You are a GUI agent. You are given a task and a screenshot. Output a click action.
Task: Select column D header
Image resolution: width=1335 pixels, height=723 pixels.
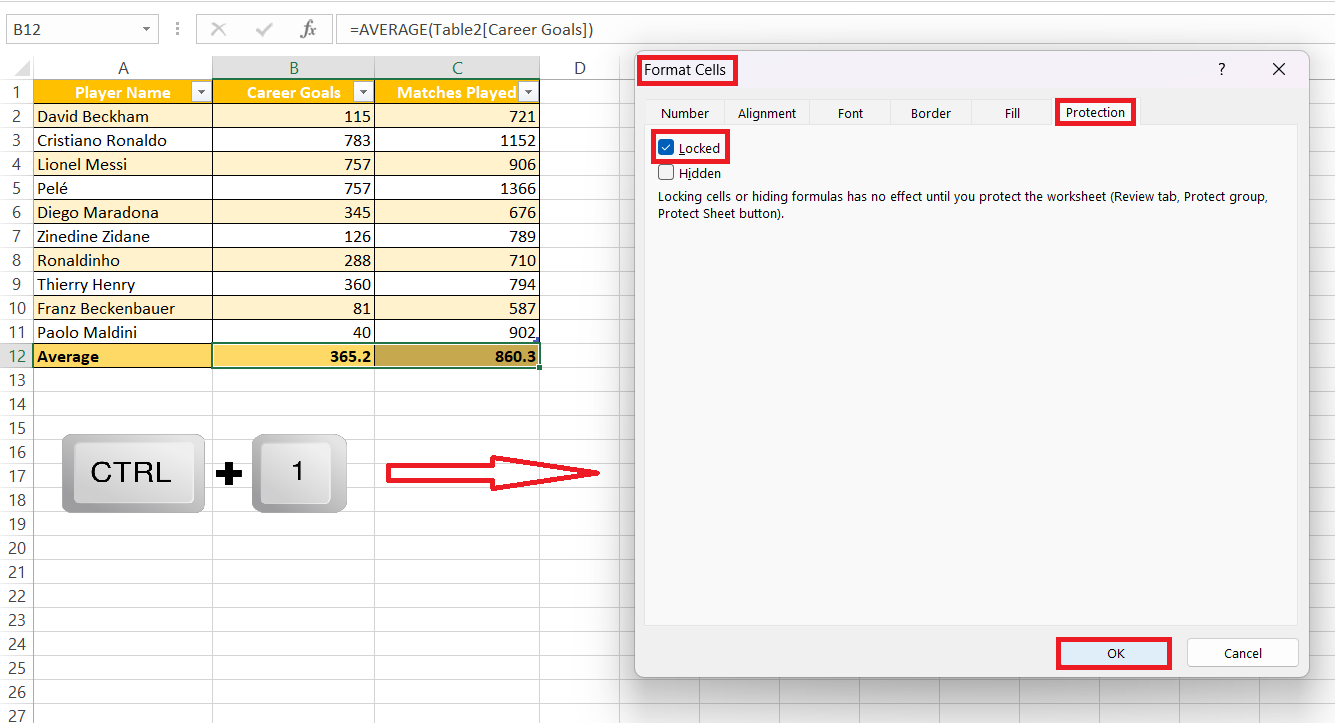tap(580, 68)
